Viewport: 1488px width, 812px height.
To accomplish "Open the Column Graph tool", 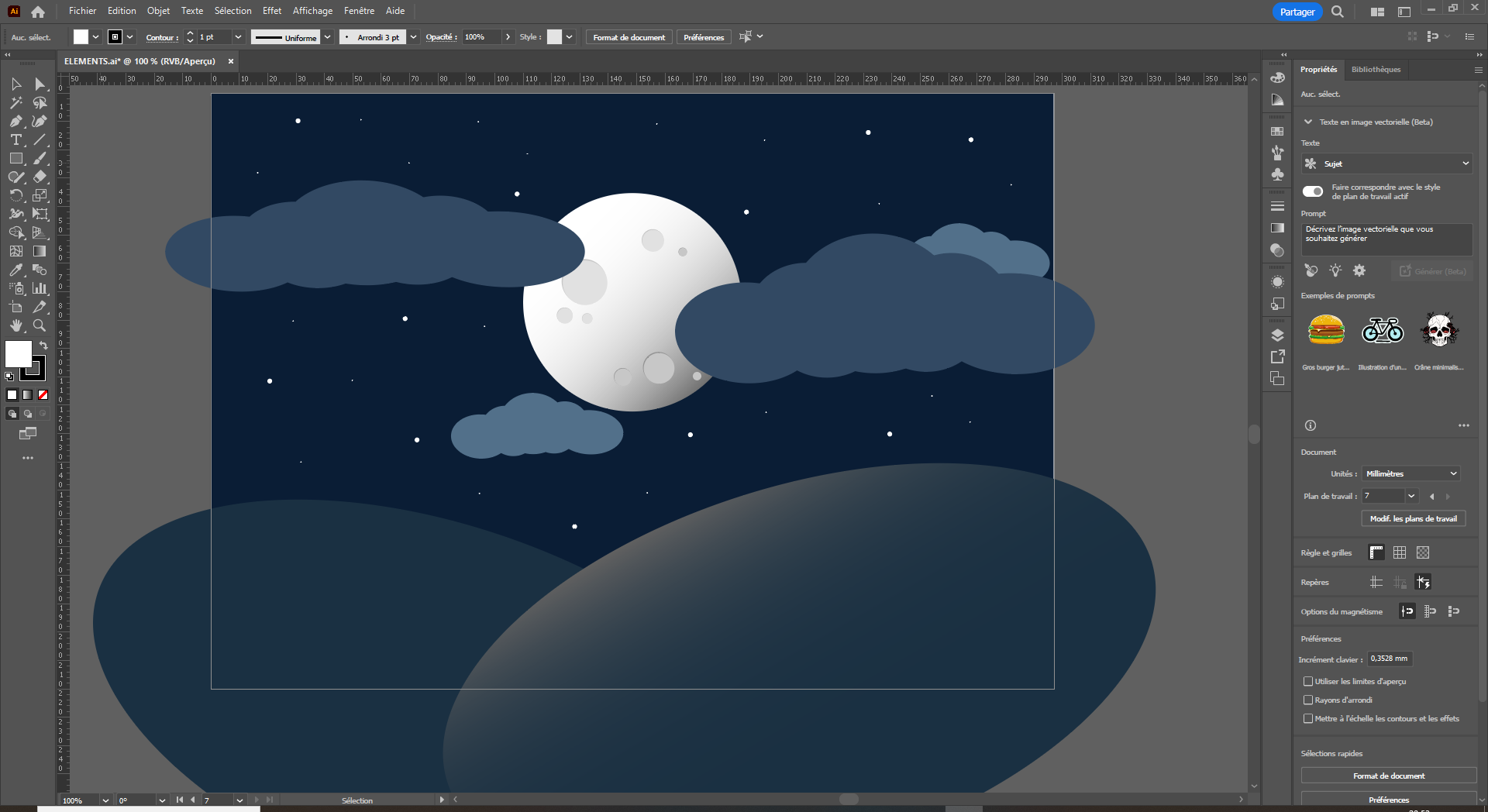I will [x=40, y=288].
